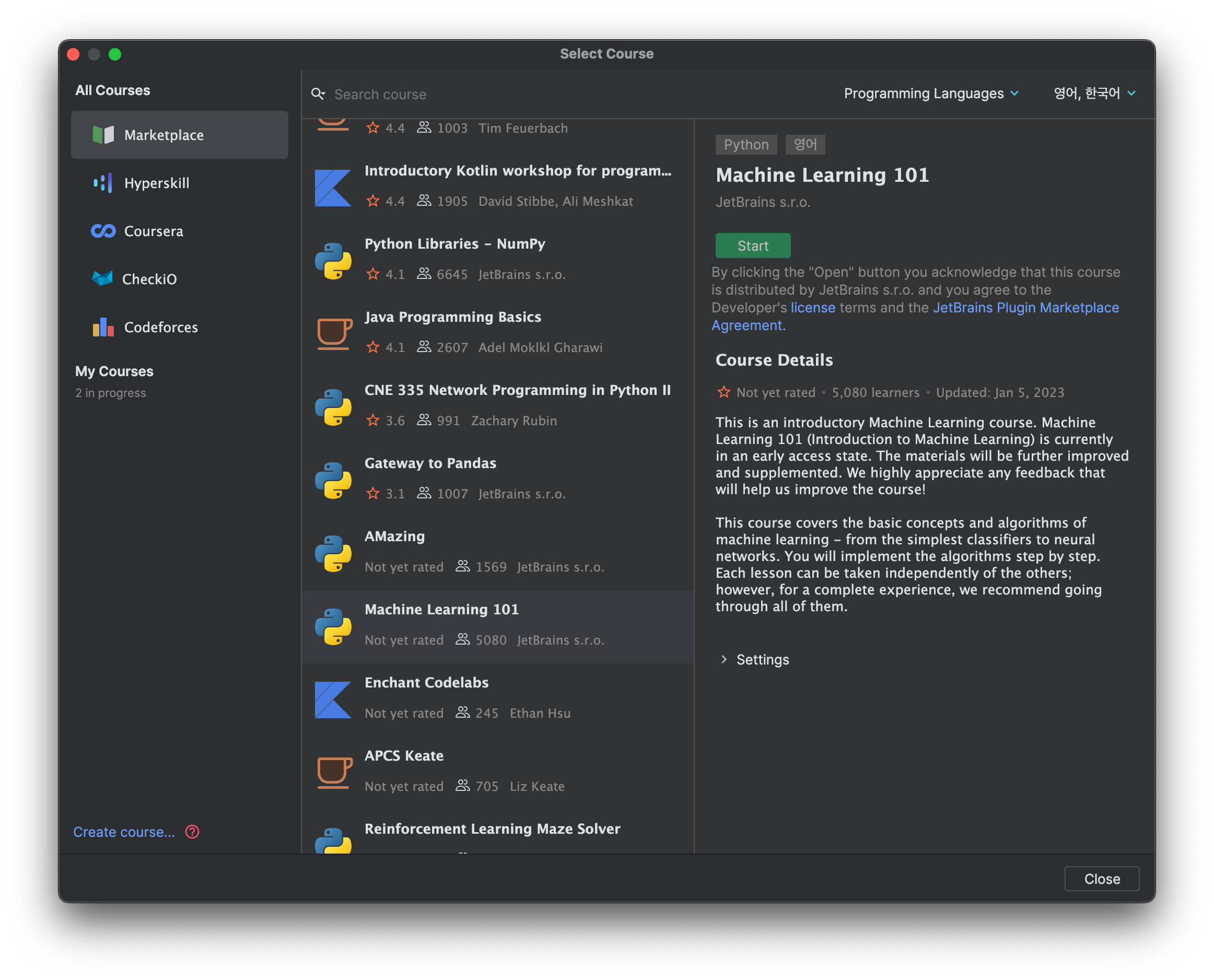1214x980 pixels.
Task: Click the Marketplace book icon
Action: [x=103, y=135]
